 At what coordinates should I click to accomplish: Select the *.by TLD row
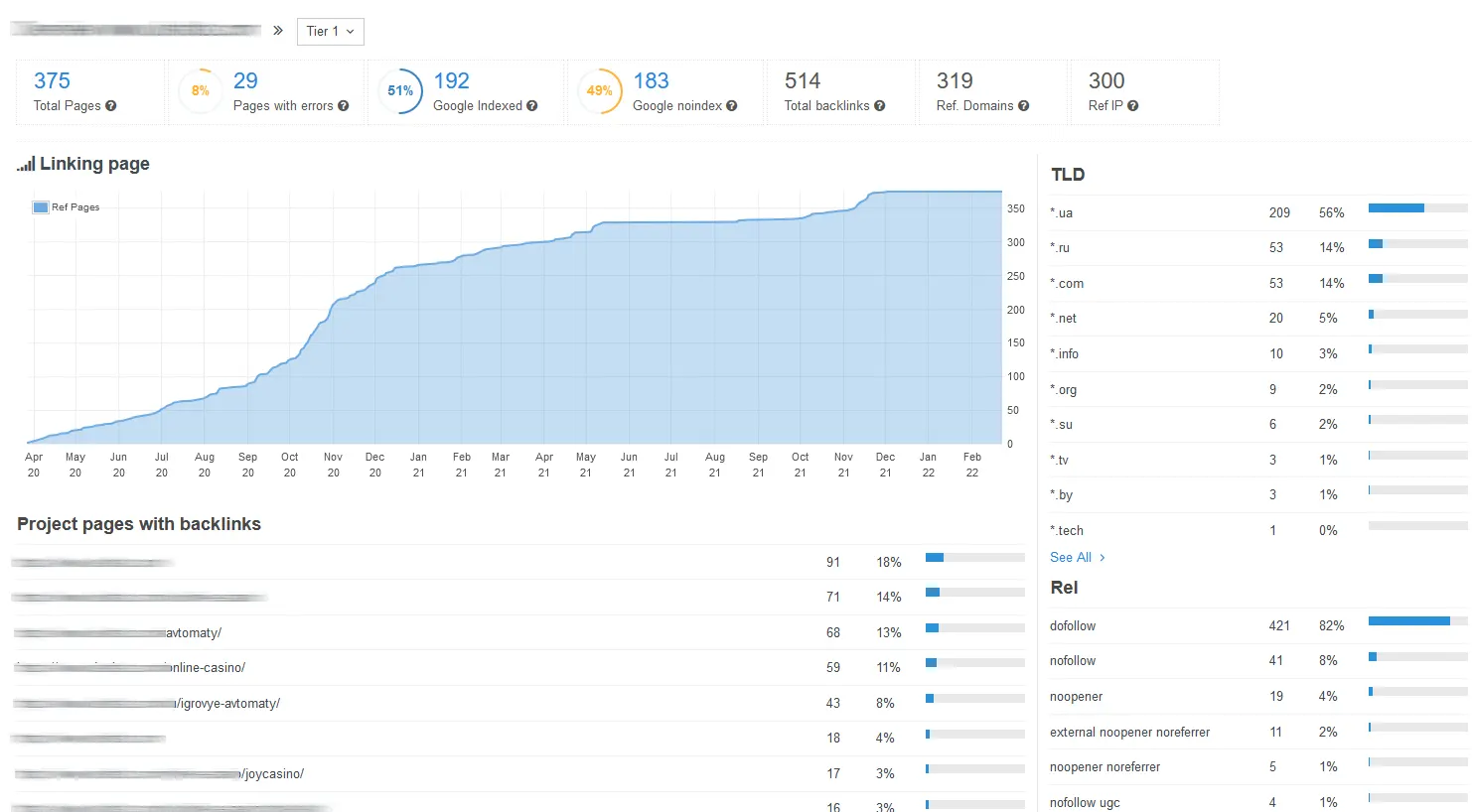pyautogui.click(x=1258, y=494)
